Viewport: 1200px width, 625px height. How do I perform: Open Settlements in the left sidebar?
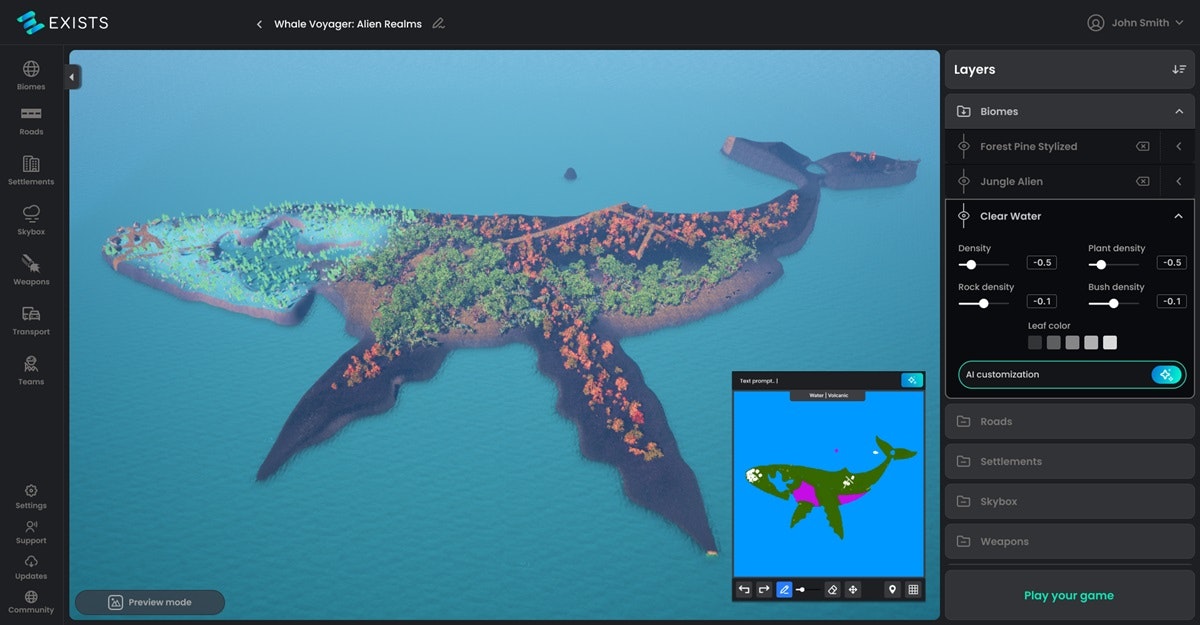(31, 170)
